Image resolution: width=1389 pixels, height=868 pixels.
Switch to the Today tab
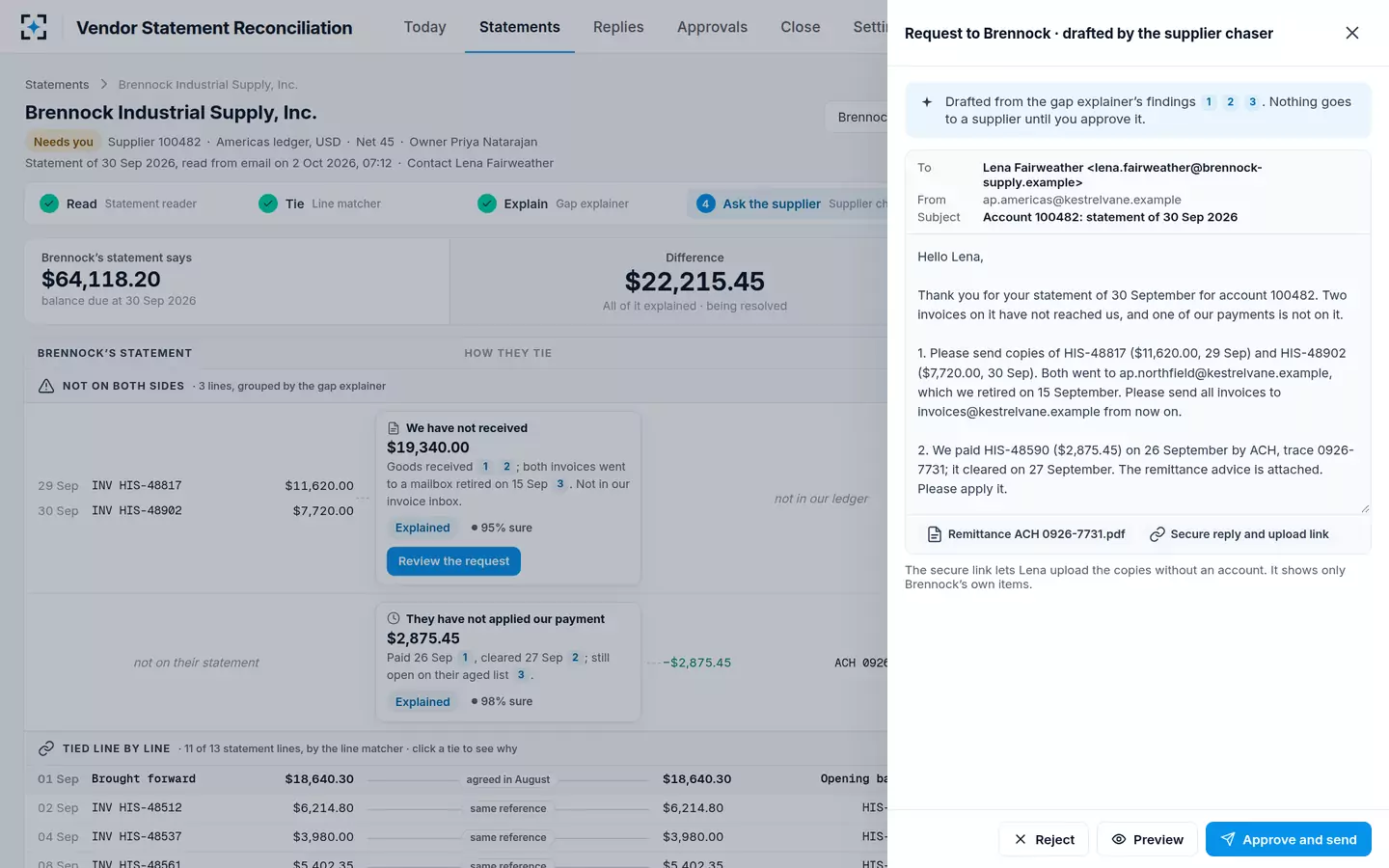tap(424, 27)
